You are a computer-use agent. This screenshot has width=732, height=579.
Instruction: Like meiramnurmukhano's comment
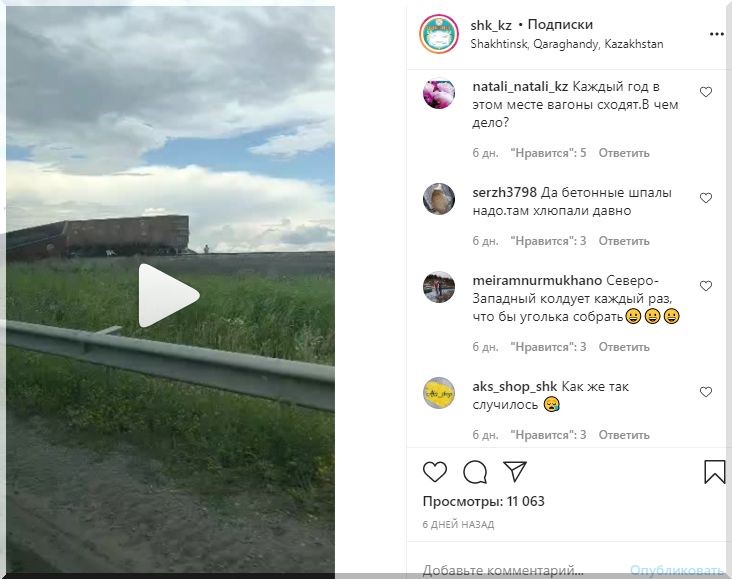click(x=706, y=286)
